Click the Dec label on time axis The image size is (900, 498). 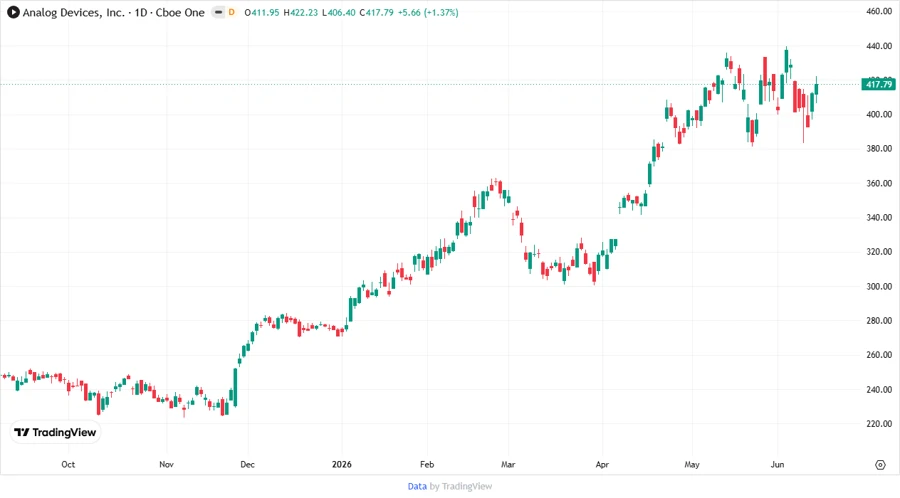click(247, 464)
